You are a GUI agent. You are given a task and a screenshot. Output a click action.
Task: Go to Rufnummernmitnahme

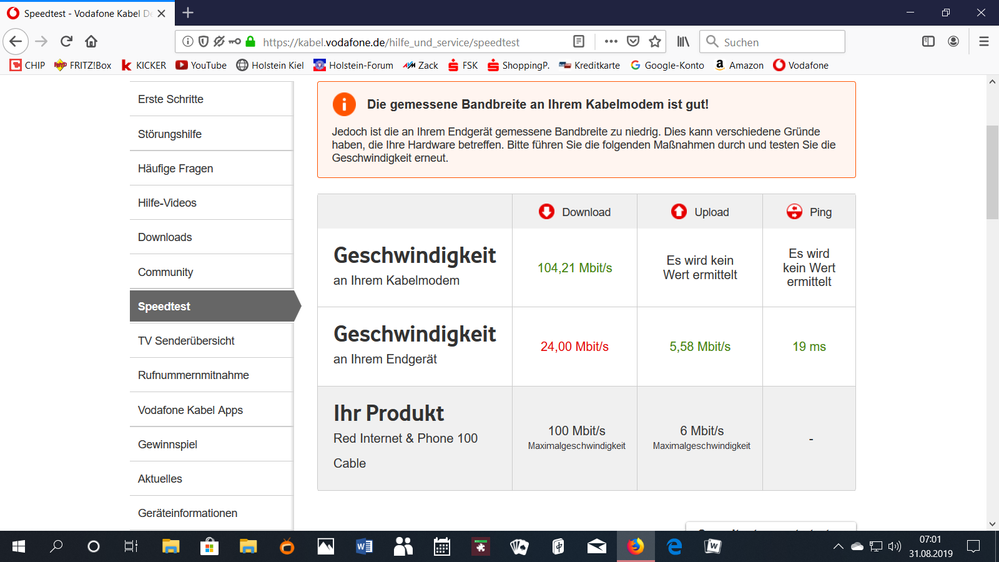tap(212, 375)
